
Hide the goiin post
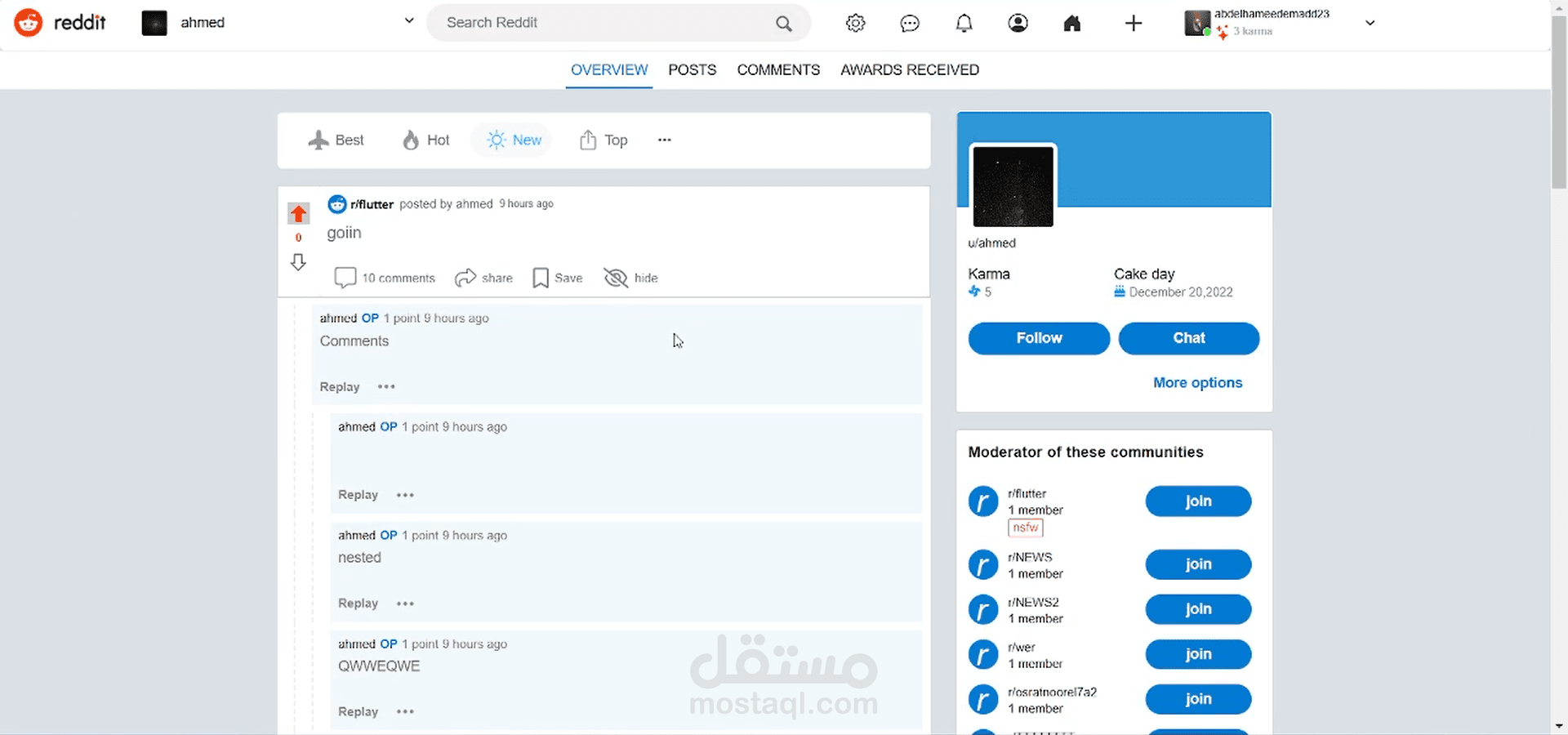[630, 278]
